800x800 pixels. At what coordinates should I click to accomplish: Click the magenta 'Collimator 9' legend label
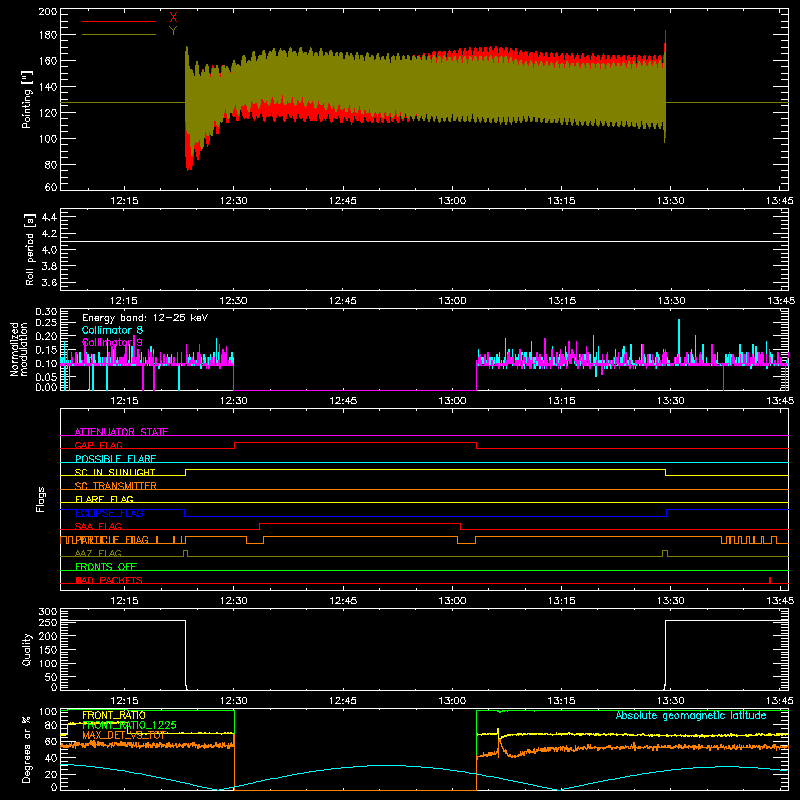(x=112, y=342)
